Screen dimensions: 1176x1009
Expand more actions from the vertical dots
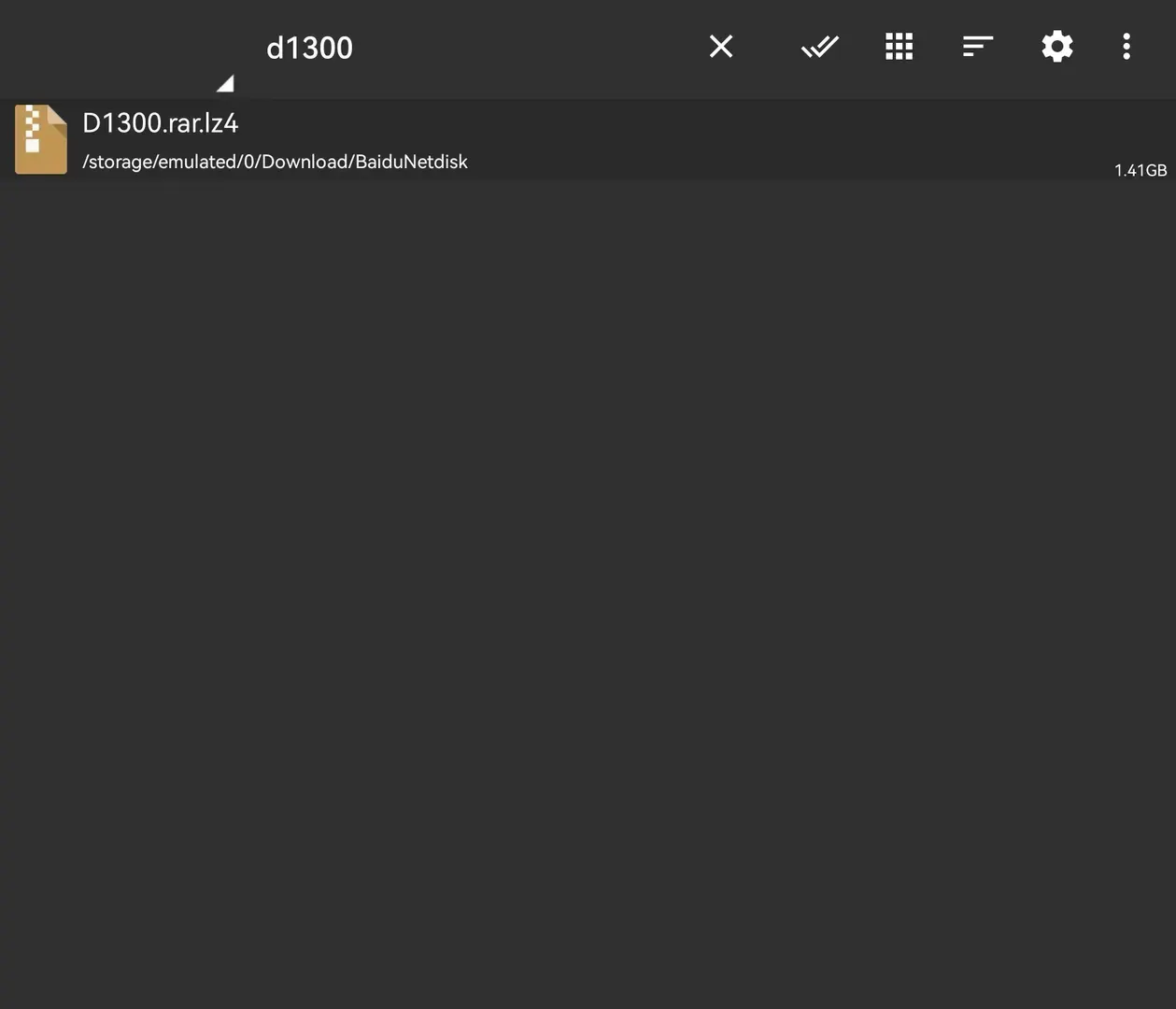click(x=1126, y=47)
